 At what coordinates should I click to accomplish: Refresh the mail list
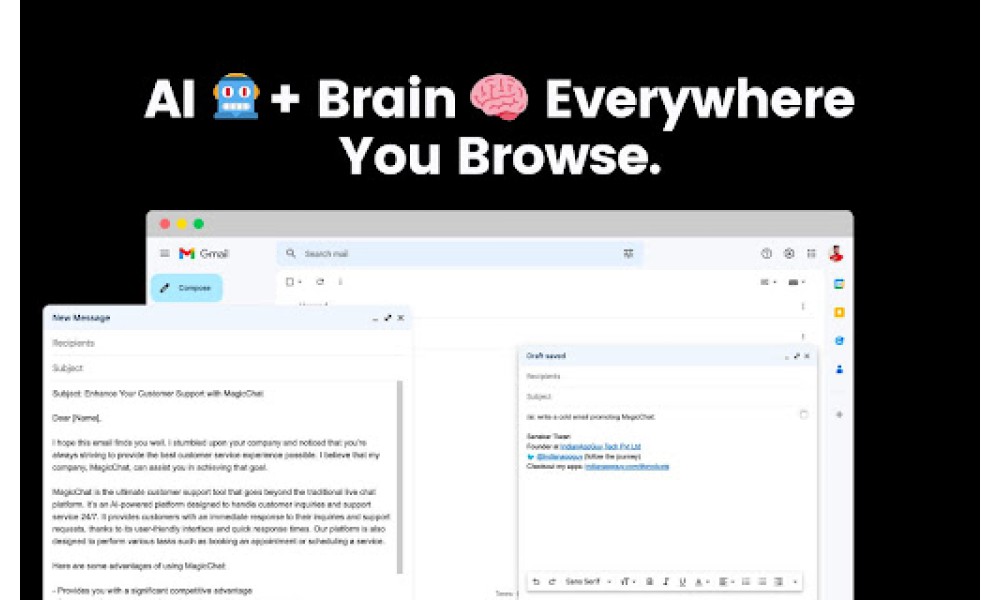320,282
